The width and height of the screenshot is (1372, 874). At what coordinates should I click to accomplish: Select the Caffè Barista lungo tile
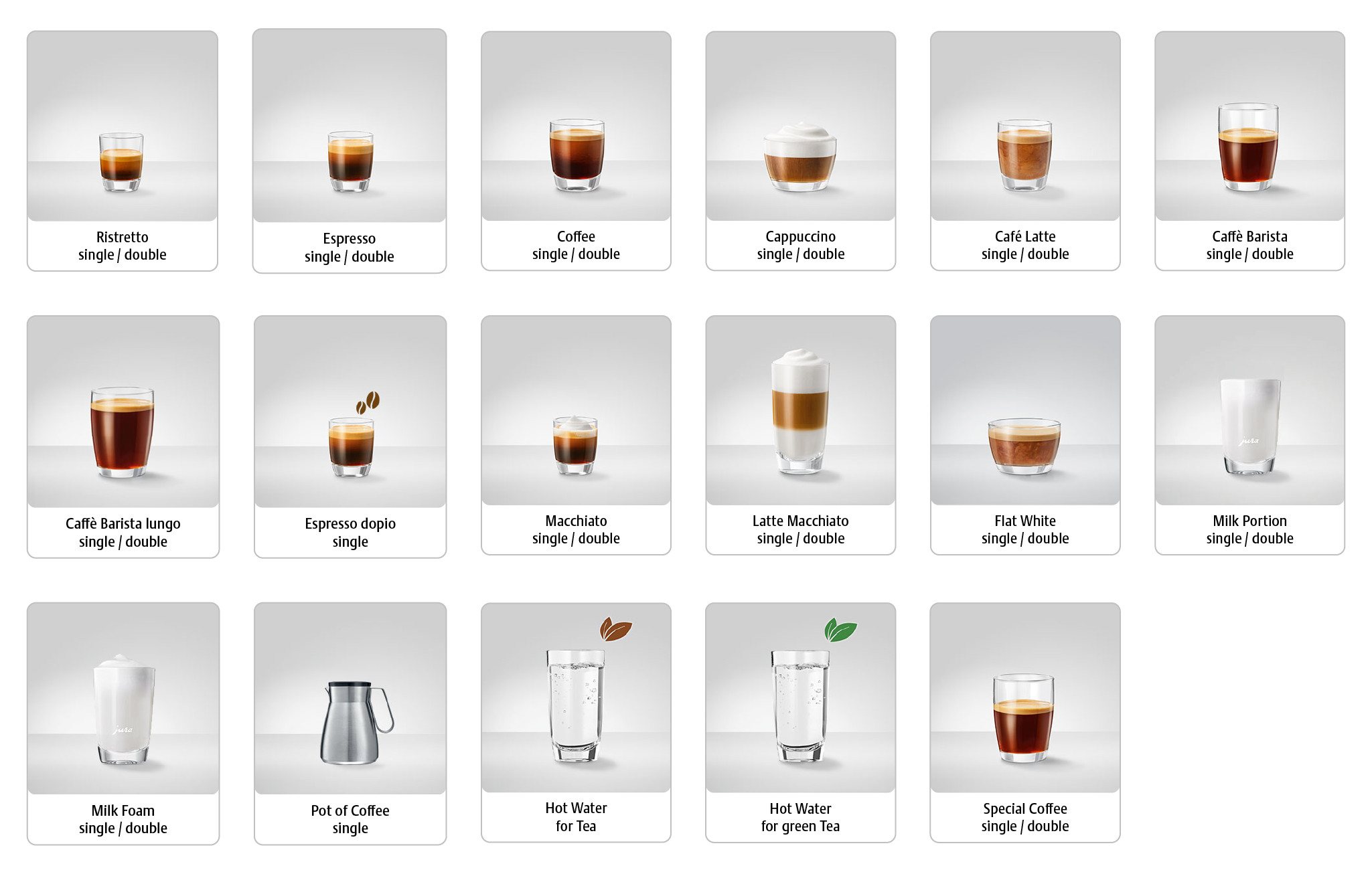click(x=123, y=436)
